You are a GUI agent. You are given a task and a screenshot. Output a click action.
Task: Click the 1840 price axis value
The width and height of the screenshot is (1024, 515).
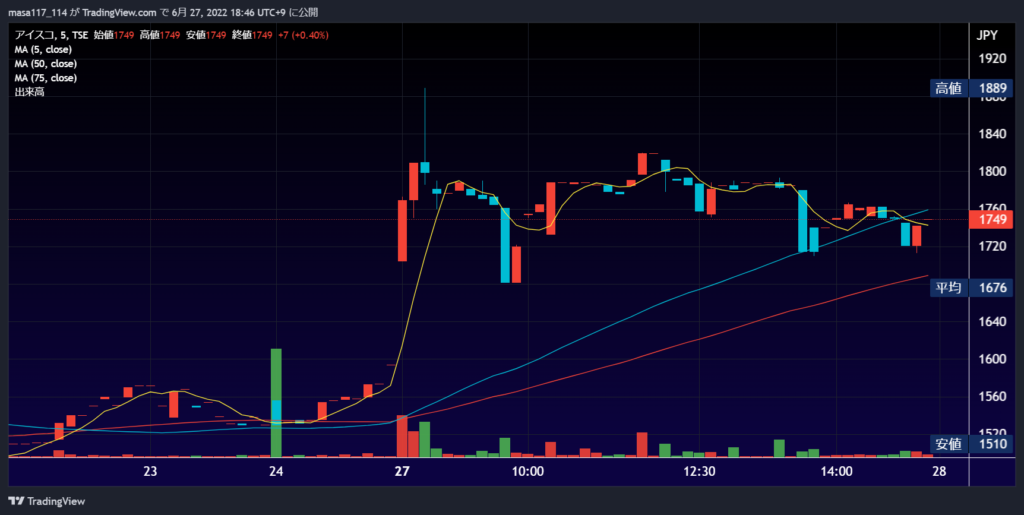point(992,134)
